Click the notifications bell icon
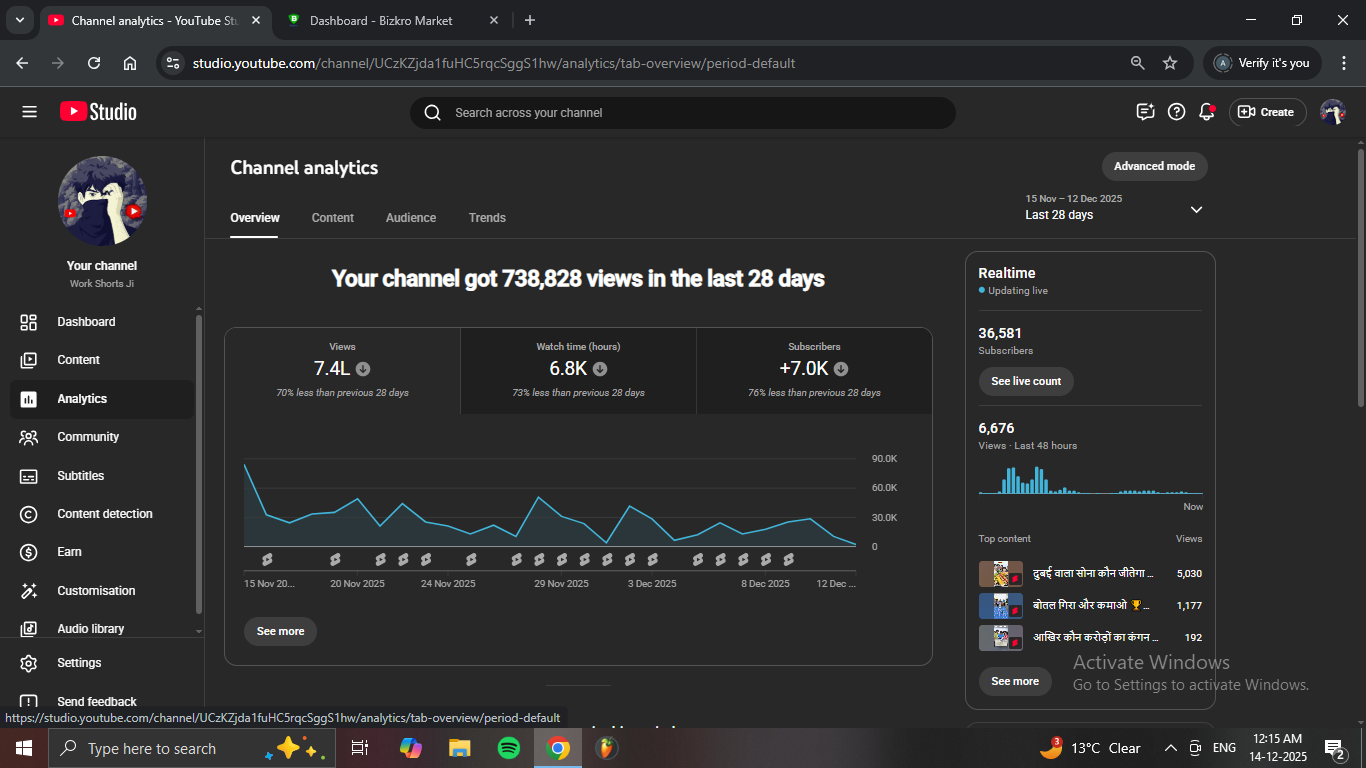 point(1207,112)
